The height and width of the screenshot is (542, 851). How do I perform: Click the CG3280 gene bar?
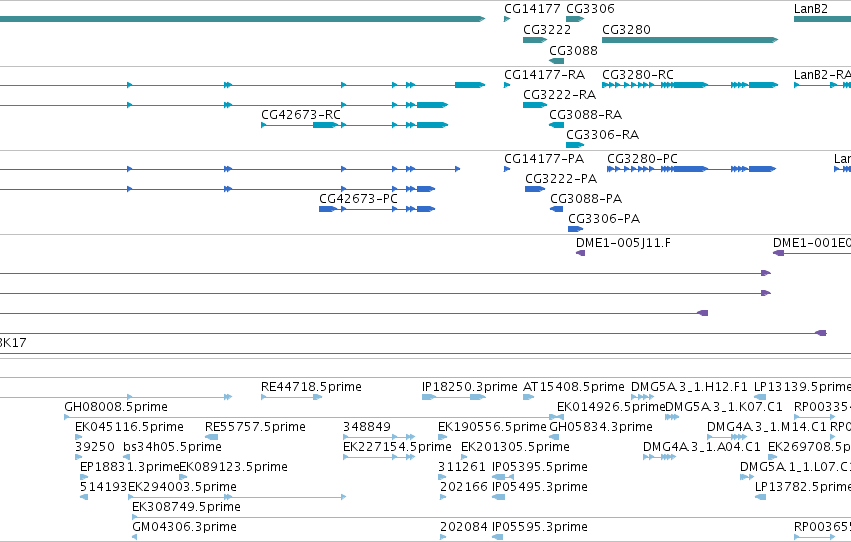point(690,40)
